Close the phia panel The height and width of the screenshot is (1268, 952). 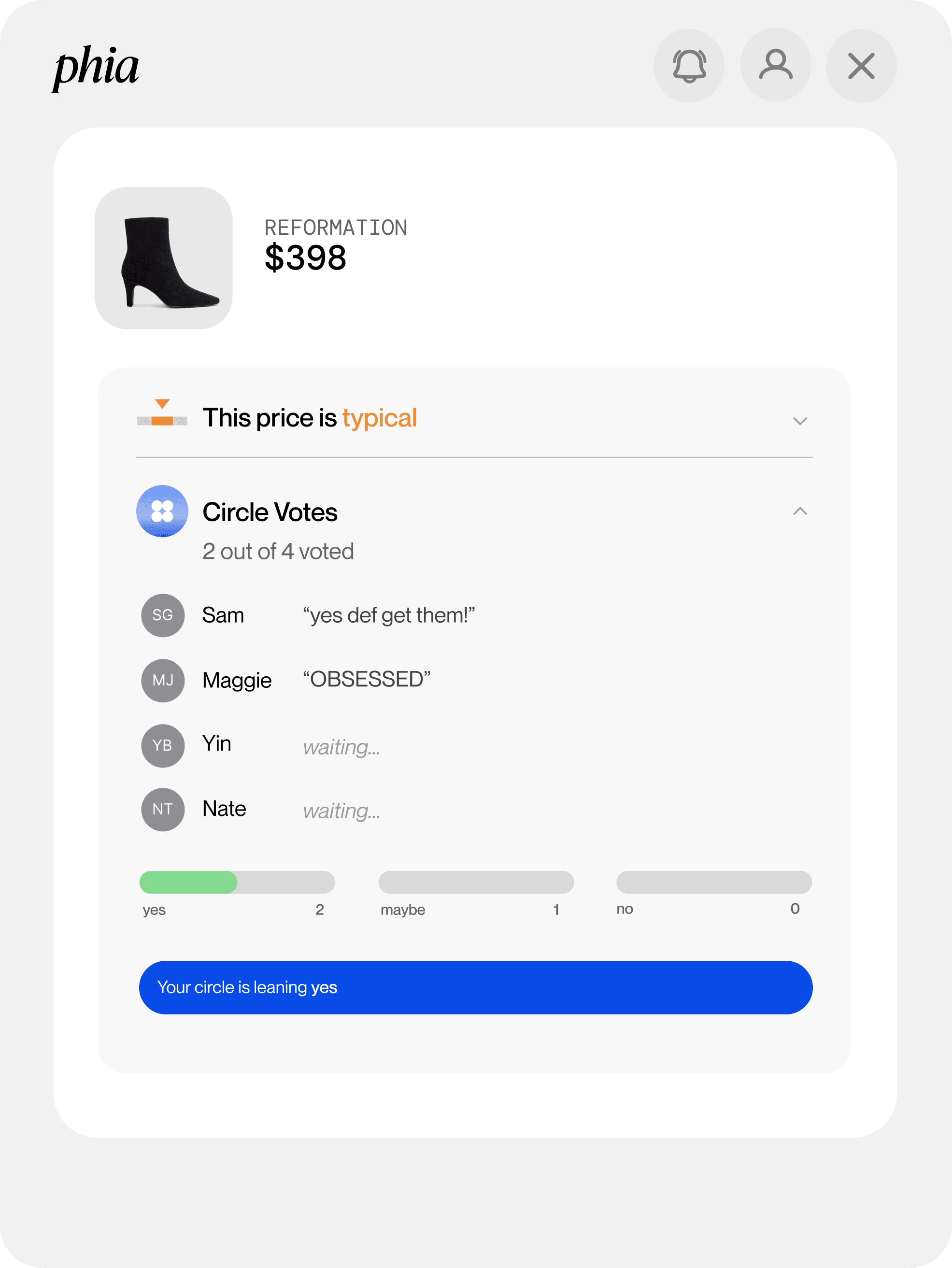tap(861, 66)
